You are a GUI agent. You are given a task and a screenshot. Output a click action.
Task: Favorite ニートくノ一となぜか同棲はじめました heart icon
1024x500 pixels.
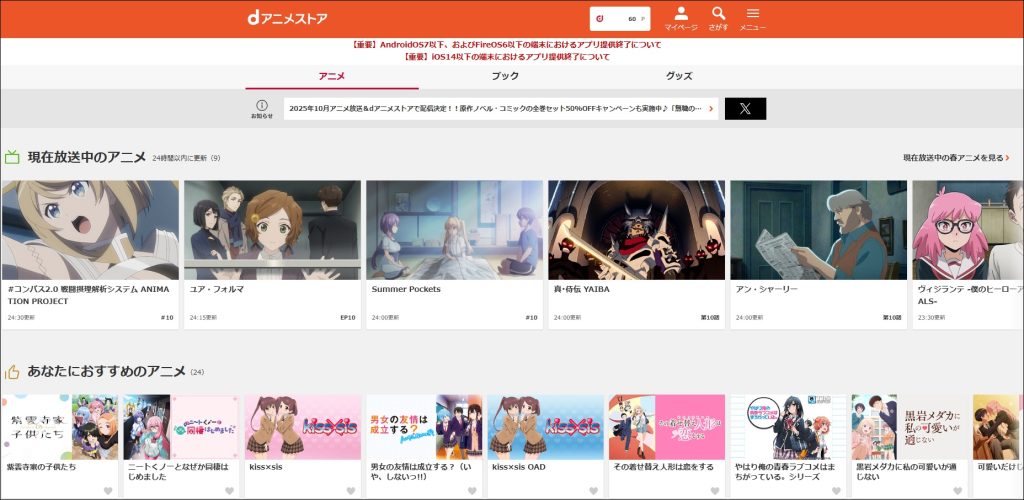229,491
